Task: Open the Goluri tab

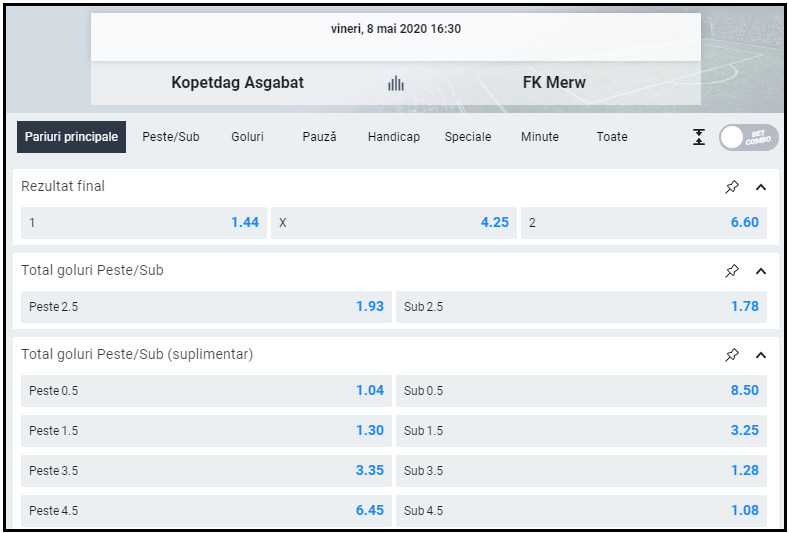Action: [x=247, y=137]
